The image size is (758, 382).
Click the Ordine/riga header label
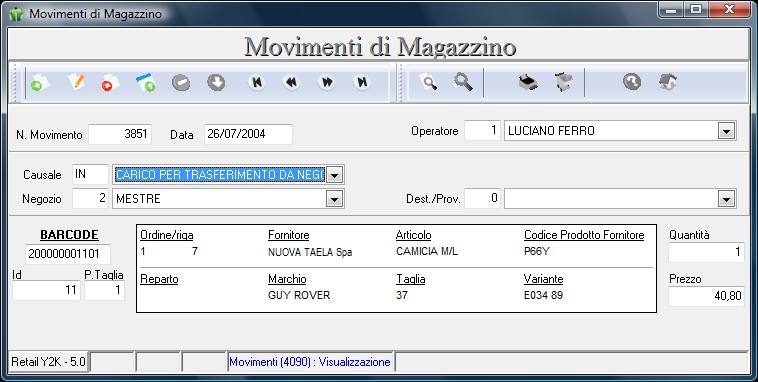point(167,235)
